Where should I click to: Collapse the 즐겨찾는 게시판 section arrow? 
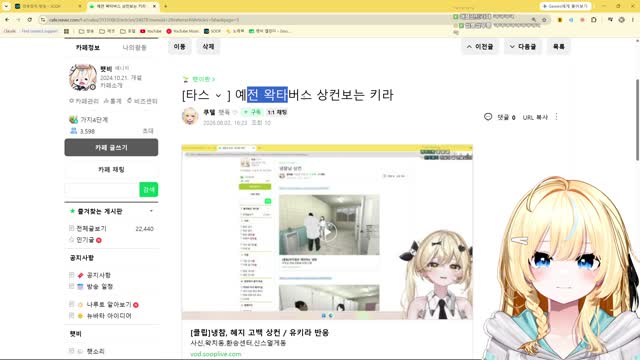click(x=151, y=211)
